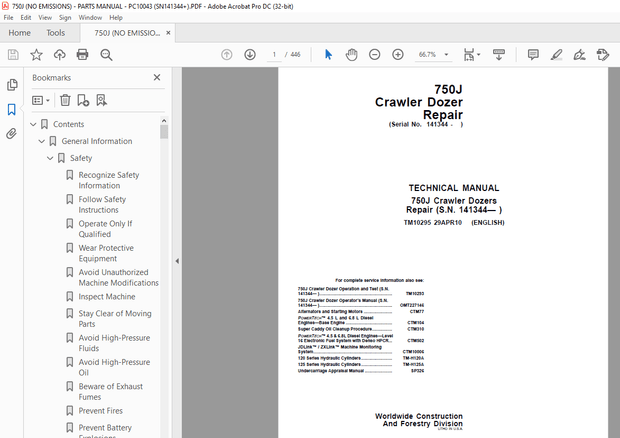
Task: Activate the Hand pan tool
Action: click(x=351, y=55)
